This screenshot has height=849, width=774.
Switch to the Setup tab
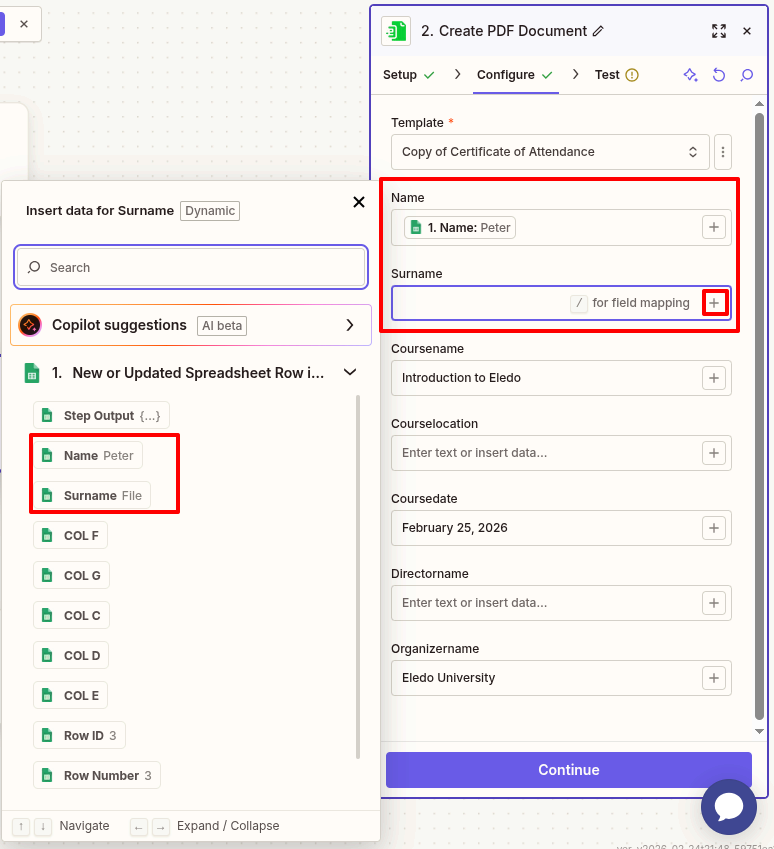point(401,74)
